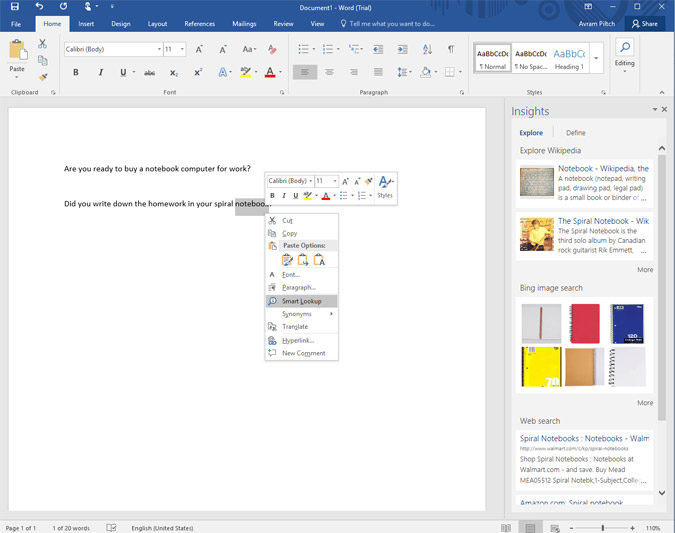The image size is (675, 533).
Task: Select the yellow notebook image thumbnail
Action: click(541, 367)
